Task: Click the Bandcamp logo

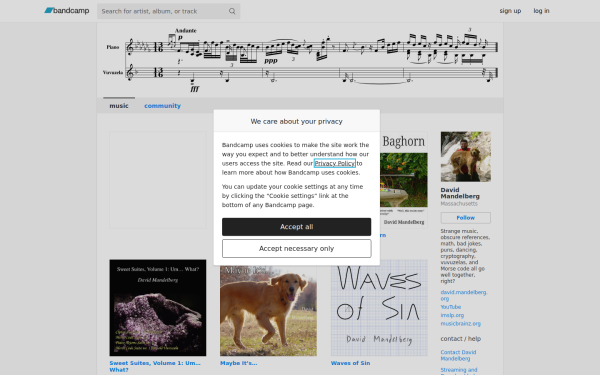Action: tap(67, 11)
